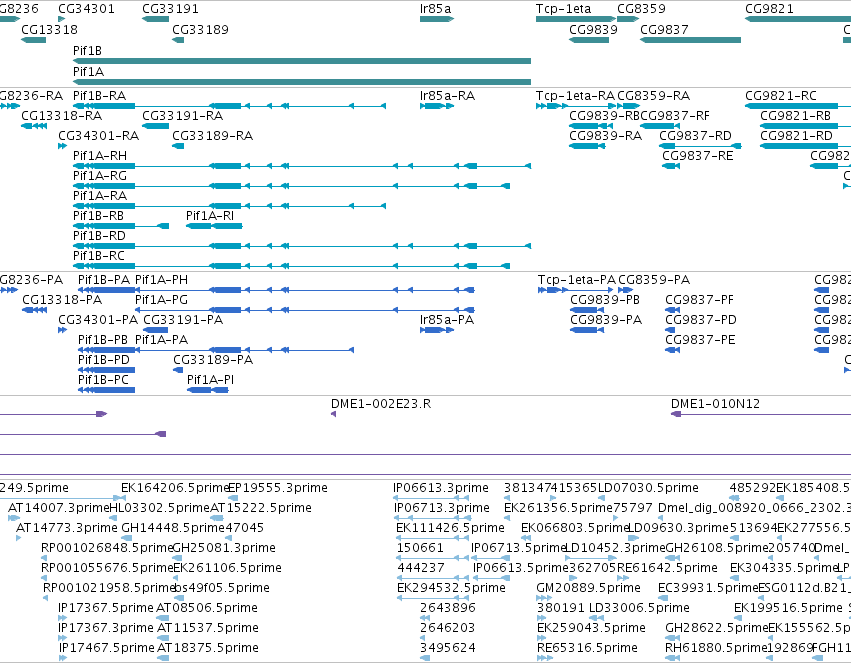Screen dimensions: 851x663
Task: Select the AT18375.5prime cDNA label
Action: pyautogui.click(x=207, y=648)
